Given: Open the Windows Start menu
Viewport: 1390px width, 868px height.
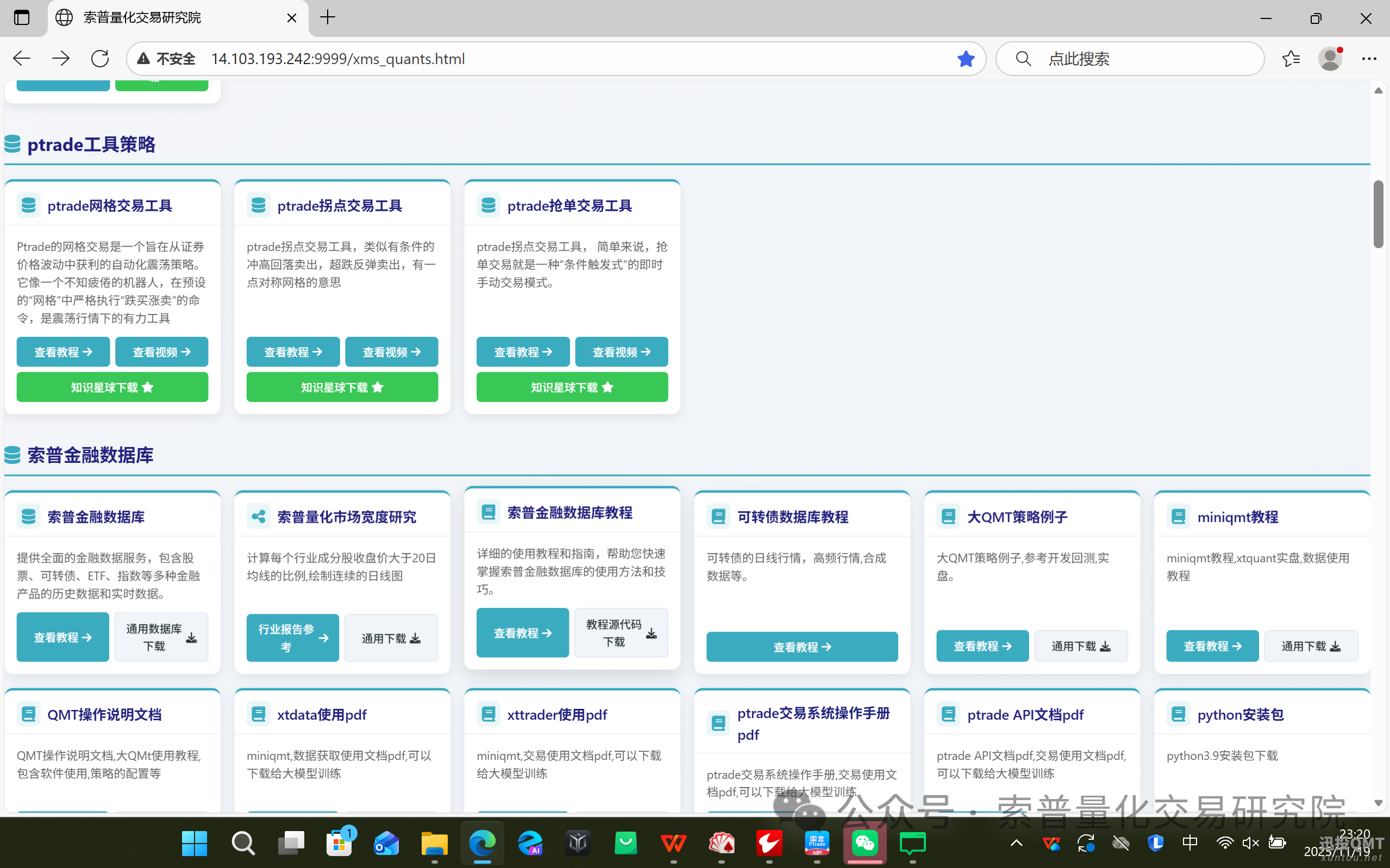Looking at the screenshot, I should tap(194, 844).
